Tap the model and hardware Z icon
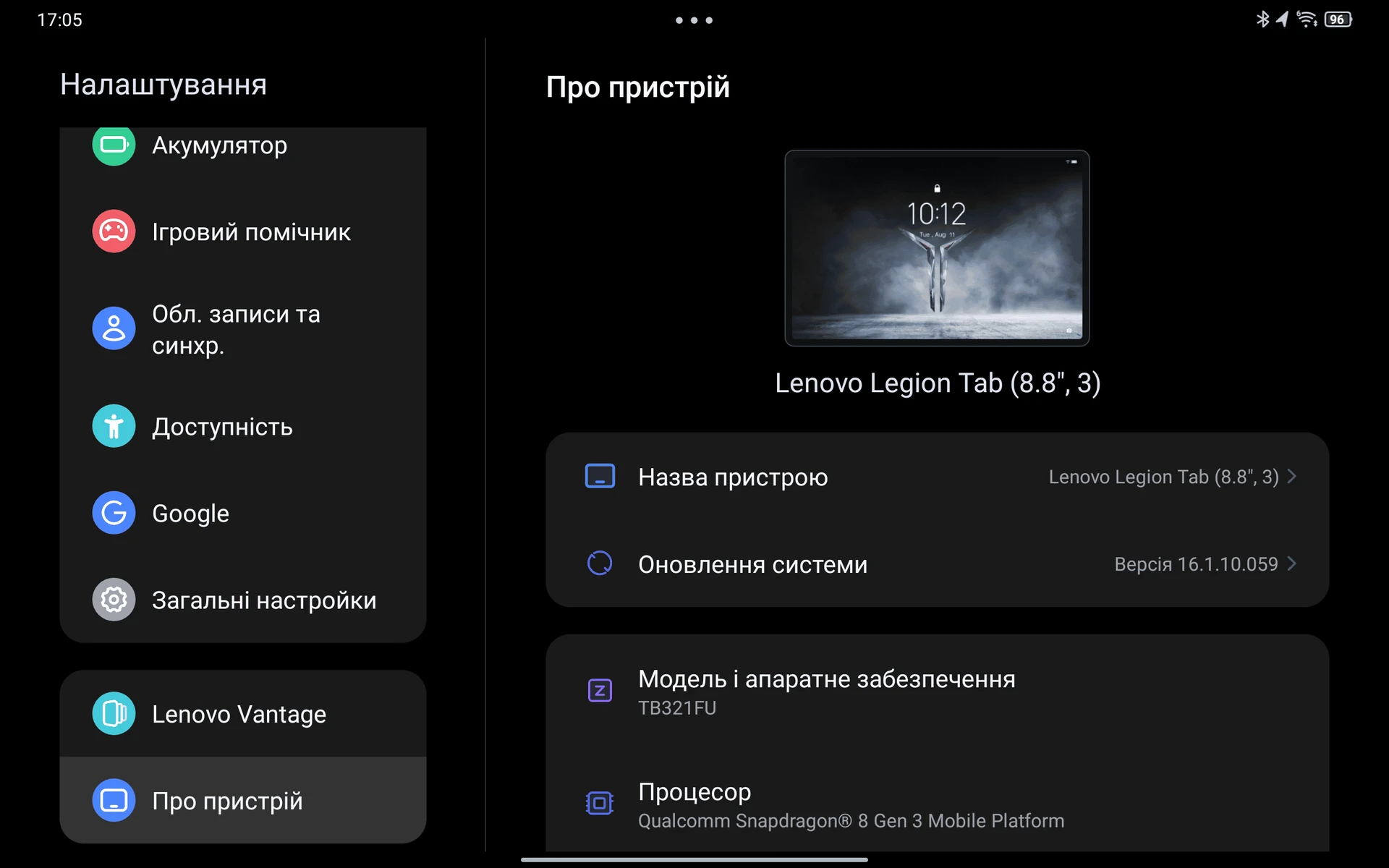The width and height of the screenshot is (1389, 868). [x=600, y=691]
